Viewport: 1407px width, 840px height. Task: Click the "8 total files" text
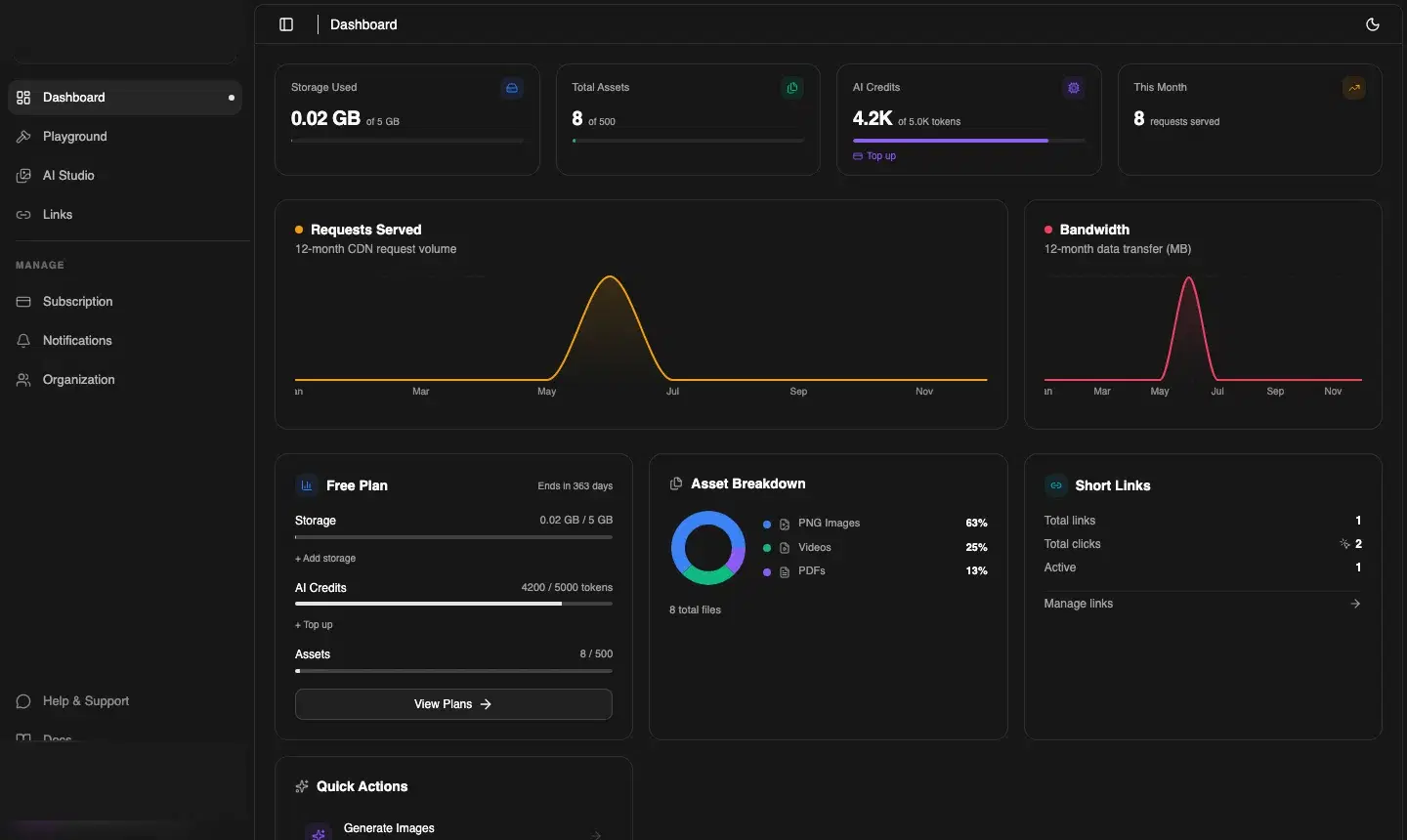695,609
